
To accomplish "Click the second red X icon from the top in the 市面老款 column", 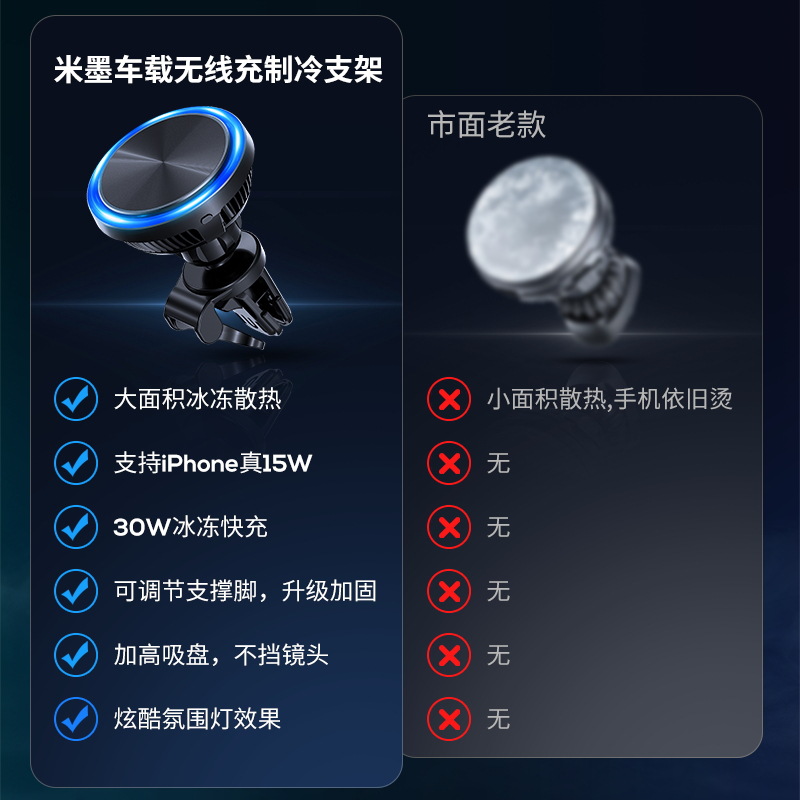I will click(449, 463).
